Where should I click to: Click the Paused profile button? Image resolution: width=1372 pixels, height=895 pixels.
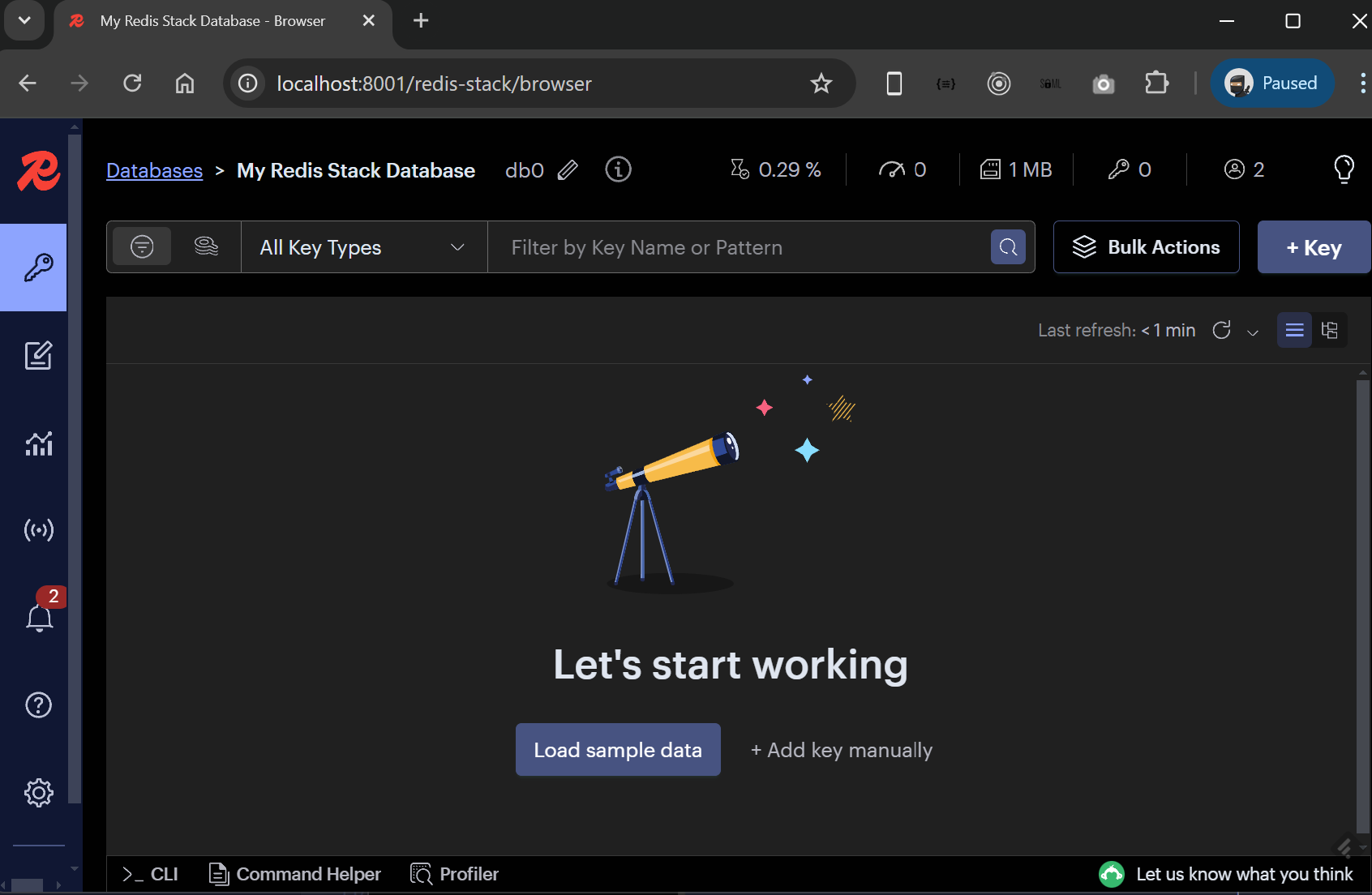1271,83
